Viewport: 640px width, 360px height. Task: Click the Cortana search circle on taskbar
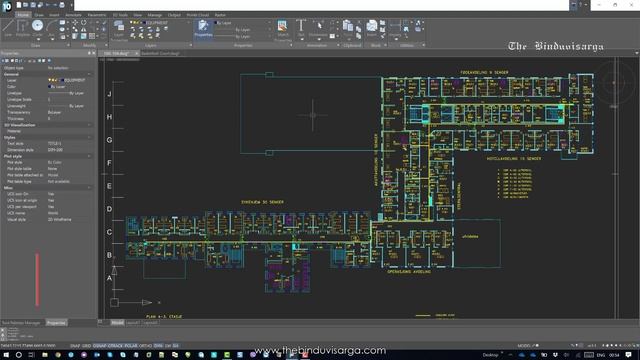[x=18, y=355]
